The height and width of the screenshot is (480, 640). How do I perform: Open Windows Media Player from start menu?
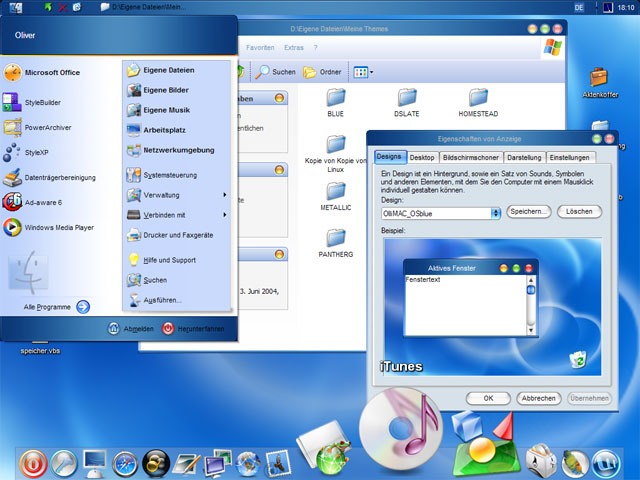click(59, 227)
